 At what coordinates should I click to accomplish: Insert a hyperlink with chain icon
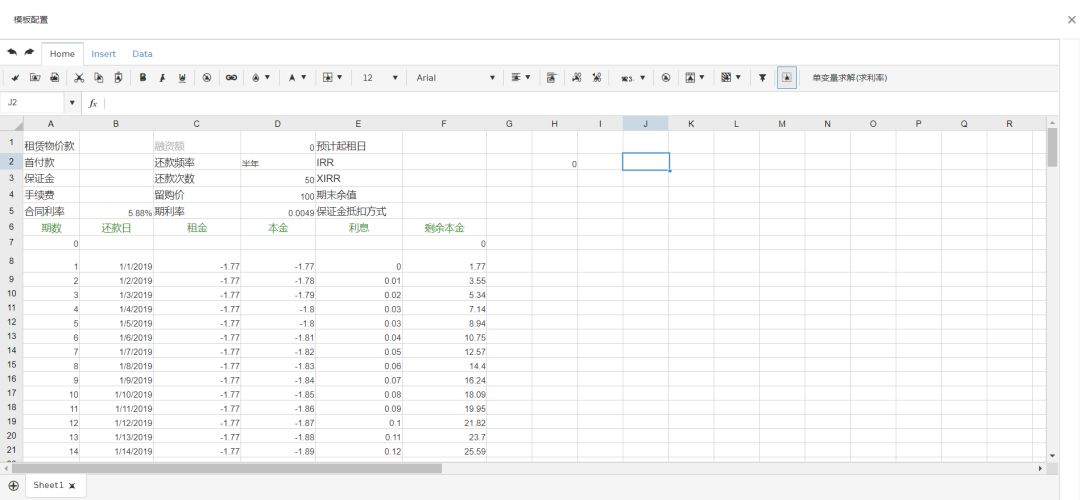[232, 78]
